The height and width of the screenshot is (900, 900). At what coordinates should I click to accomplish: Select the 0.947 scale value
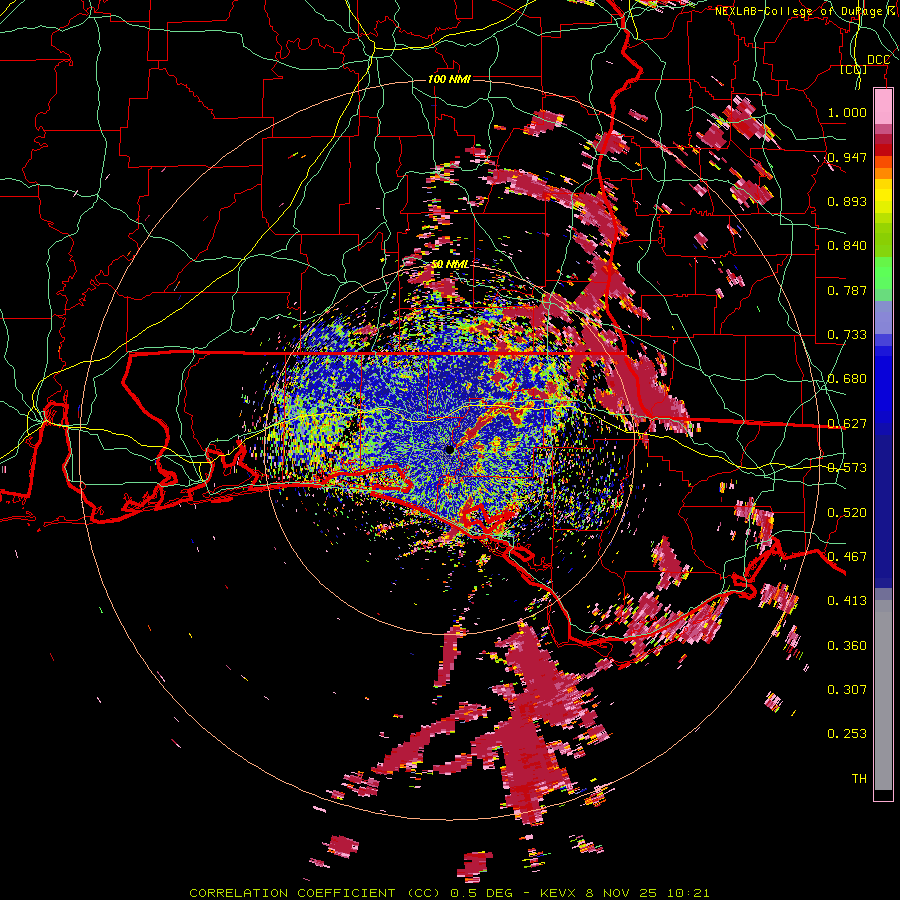pyautogui.click(x=847, y=157)
